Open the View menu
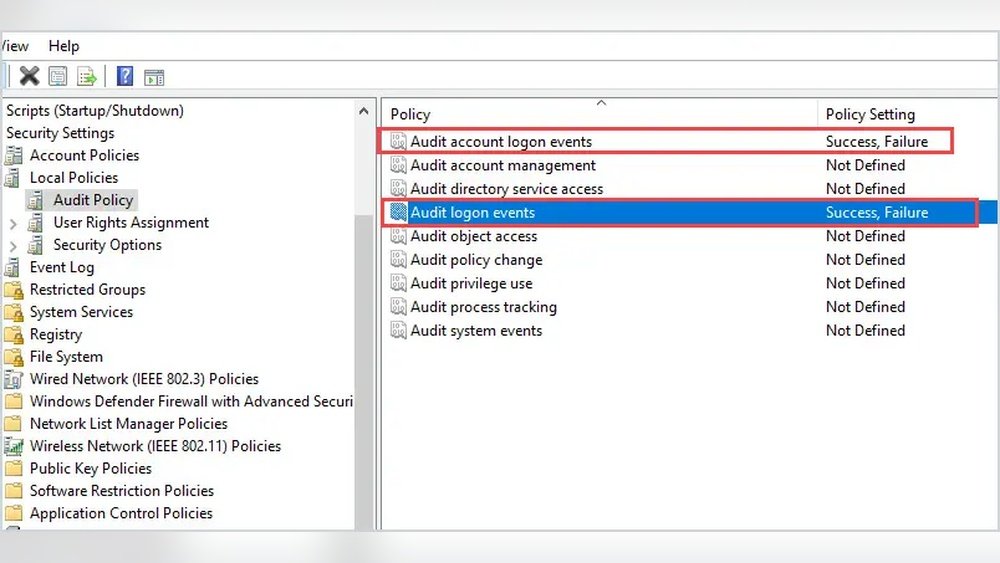1000x563 pixels. click(14, 46)
